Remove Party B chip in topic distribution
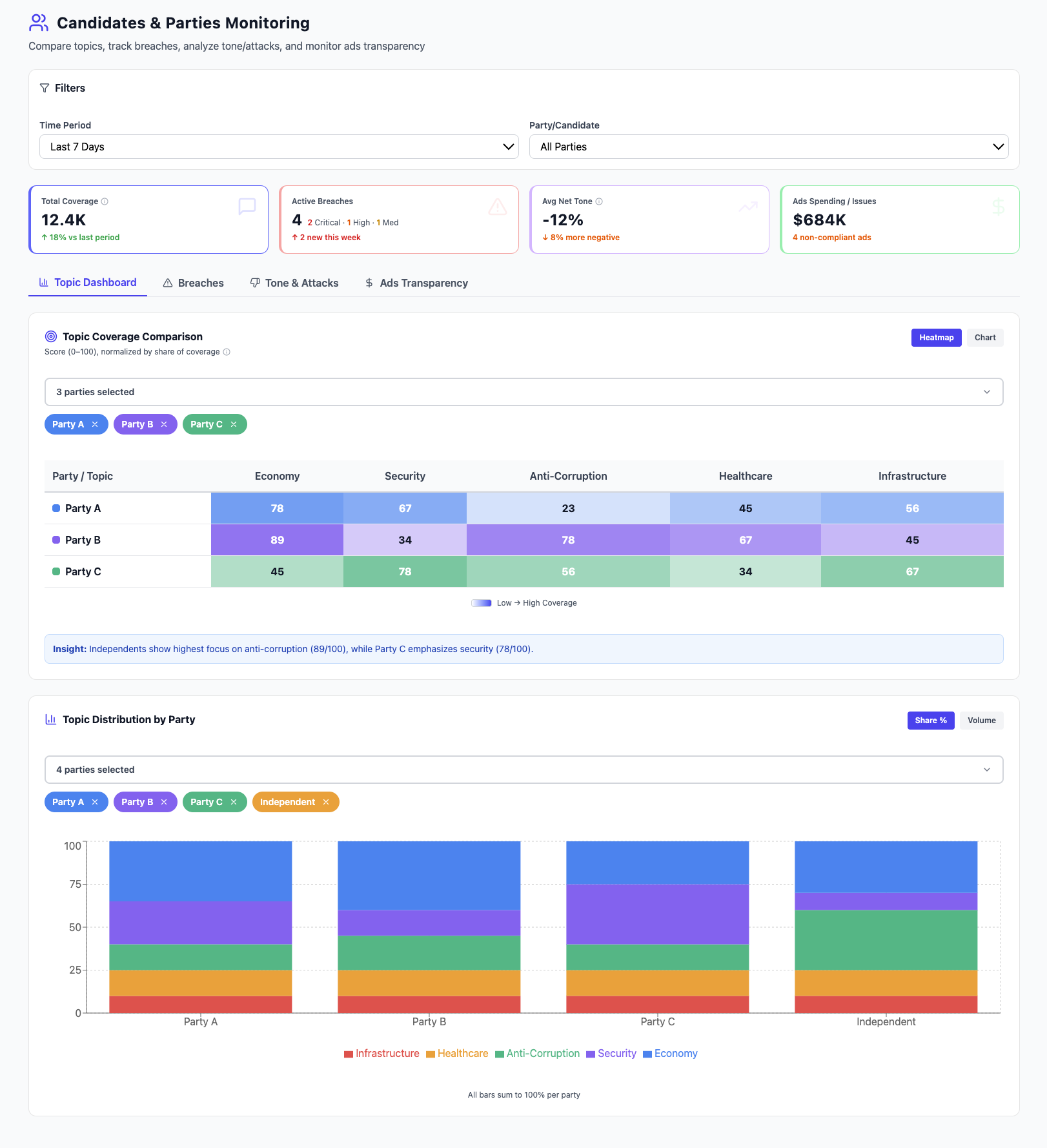 pyautogui.click(x=164, y=802)
